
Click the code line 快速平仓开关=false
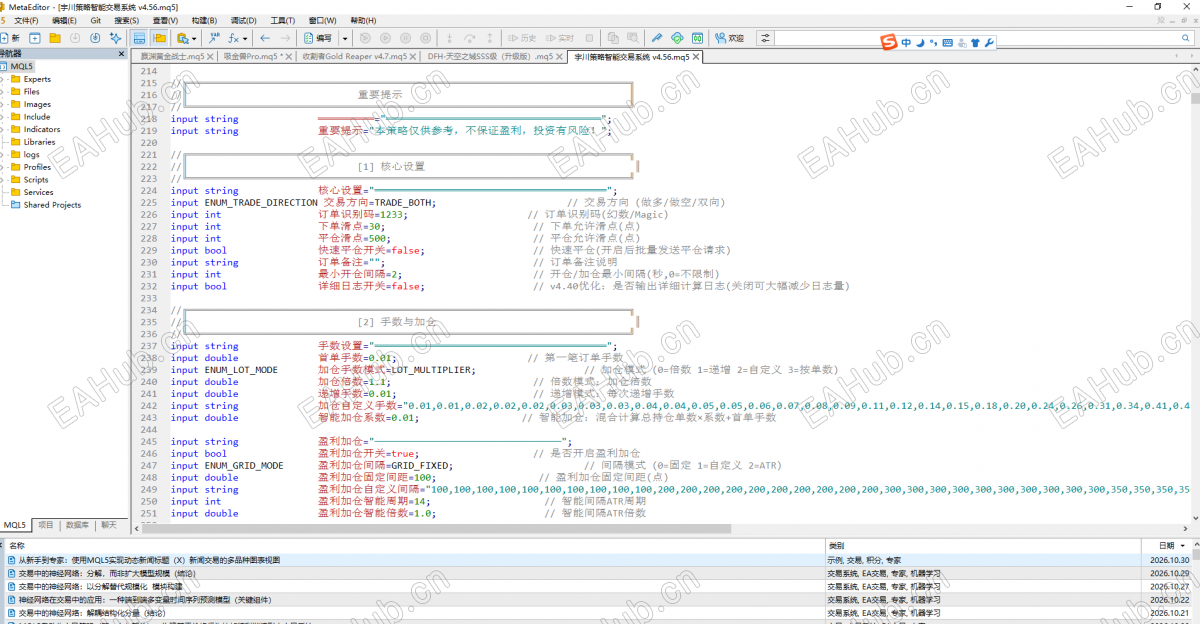[370, 250]
